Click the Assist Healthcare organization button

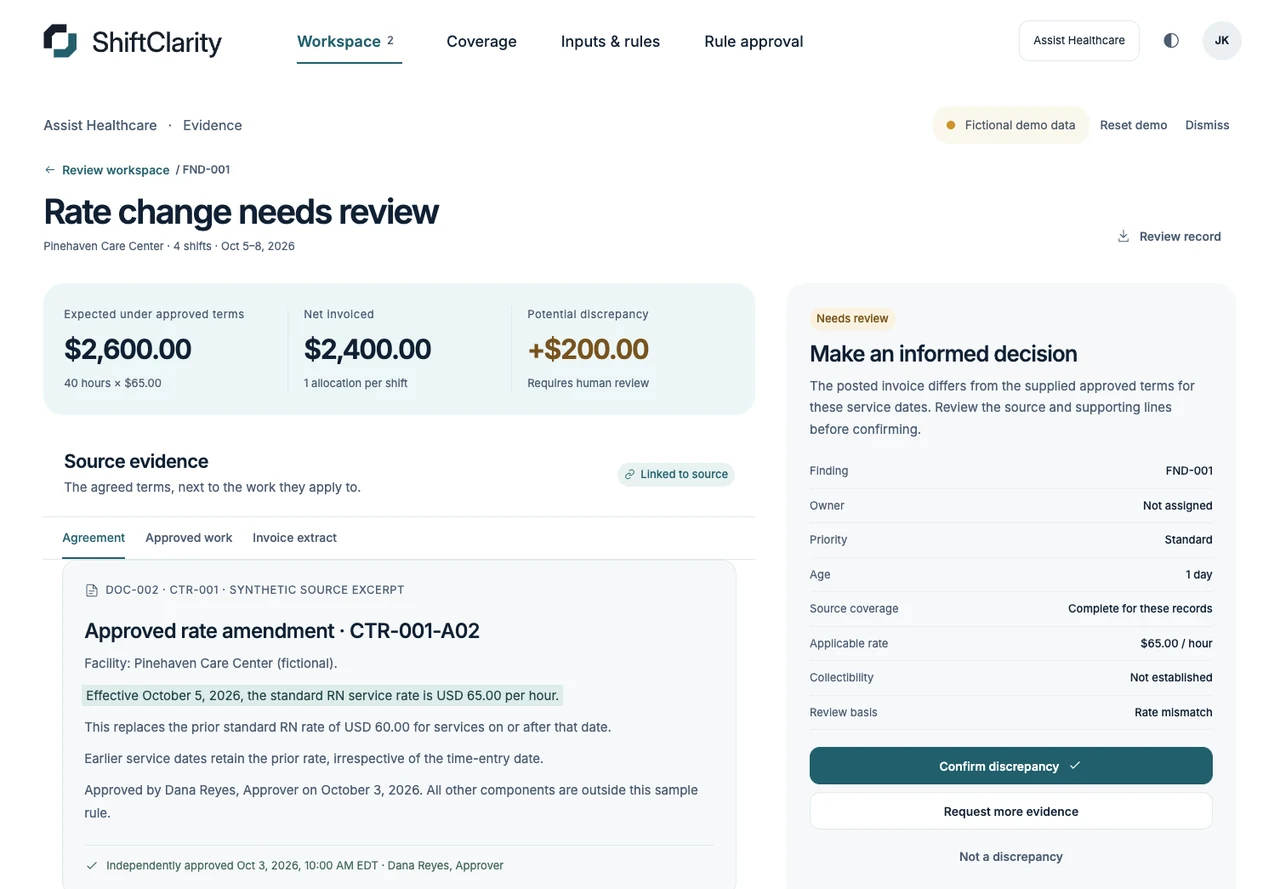[x=1079, y=41]
